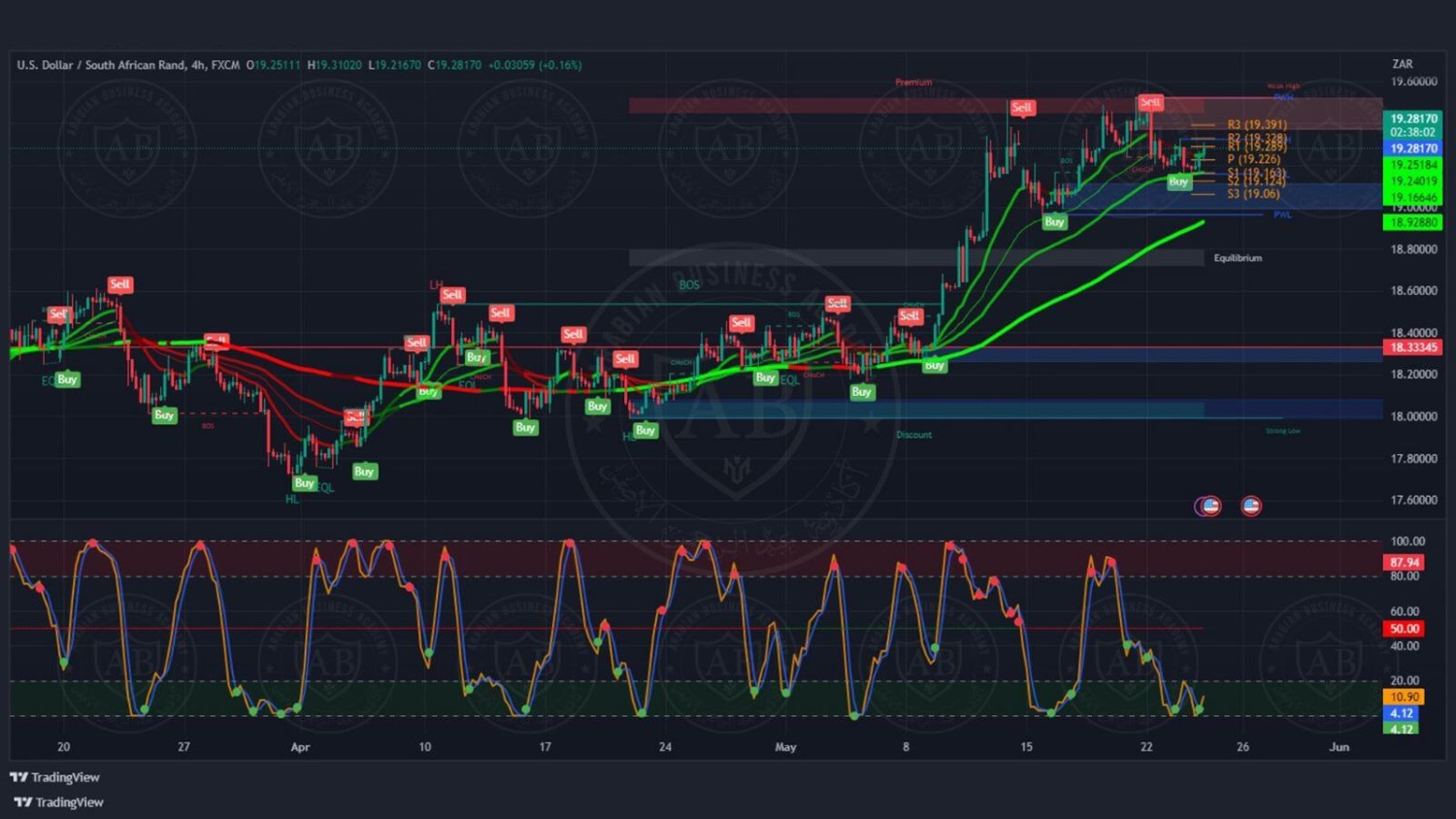The image size is (1456, 819).
Task: Click the 4h timeframe in chart header
Action: [x=198, y=65]
